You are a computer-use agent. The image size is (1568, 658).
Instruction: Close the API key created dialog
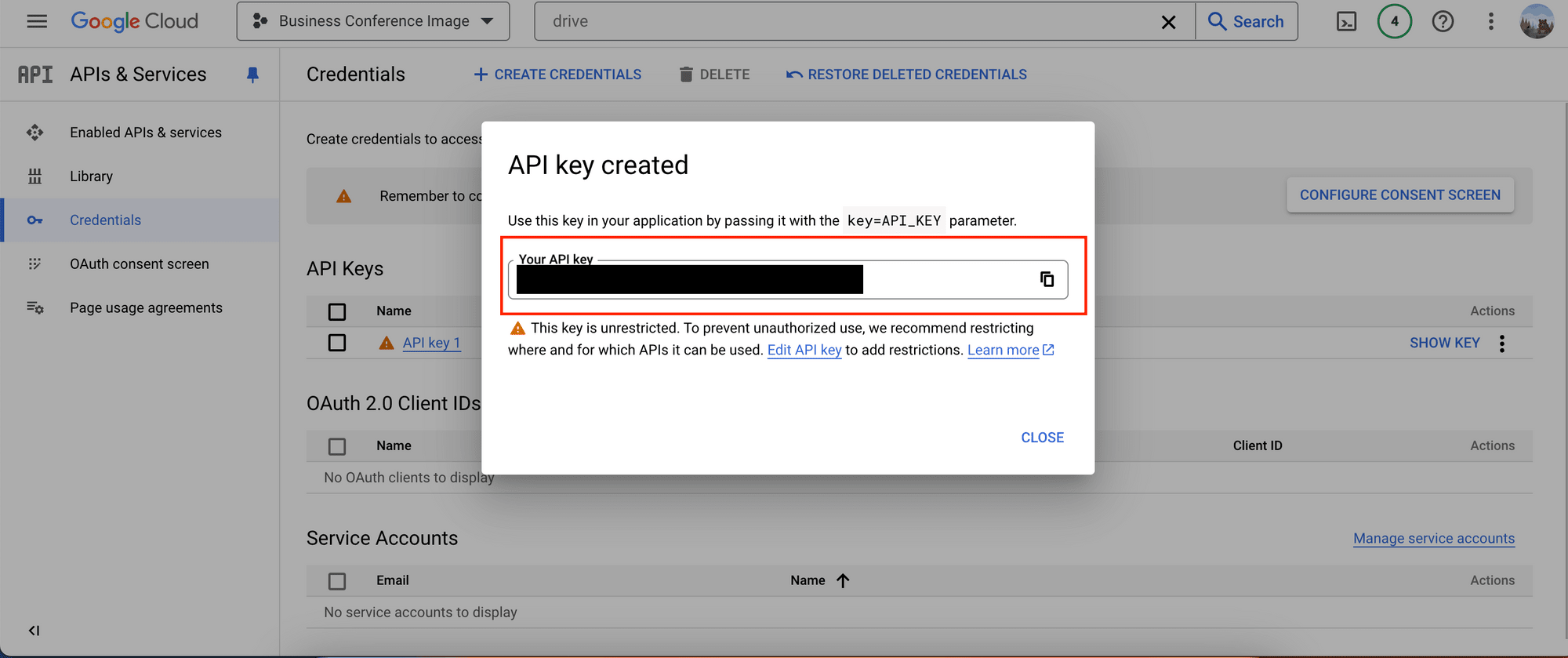point(1042,438)
